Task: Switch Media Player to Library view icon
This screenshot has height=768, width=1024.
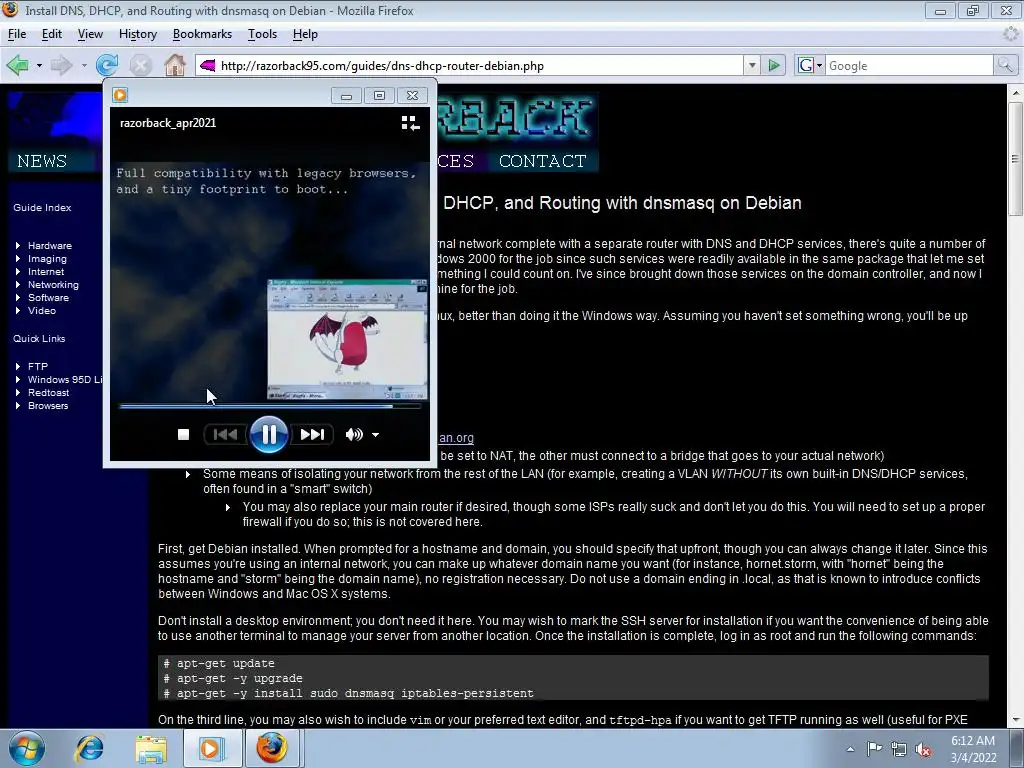Action: click(410, 123)
